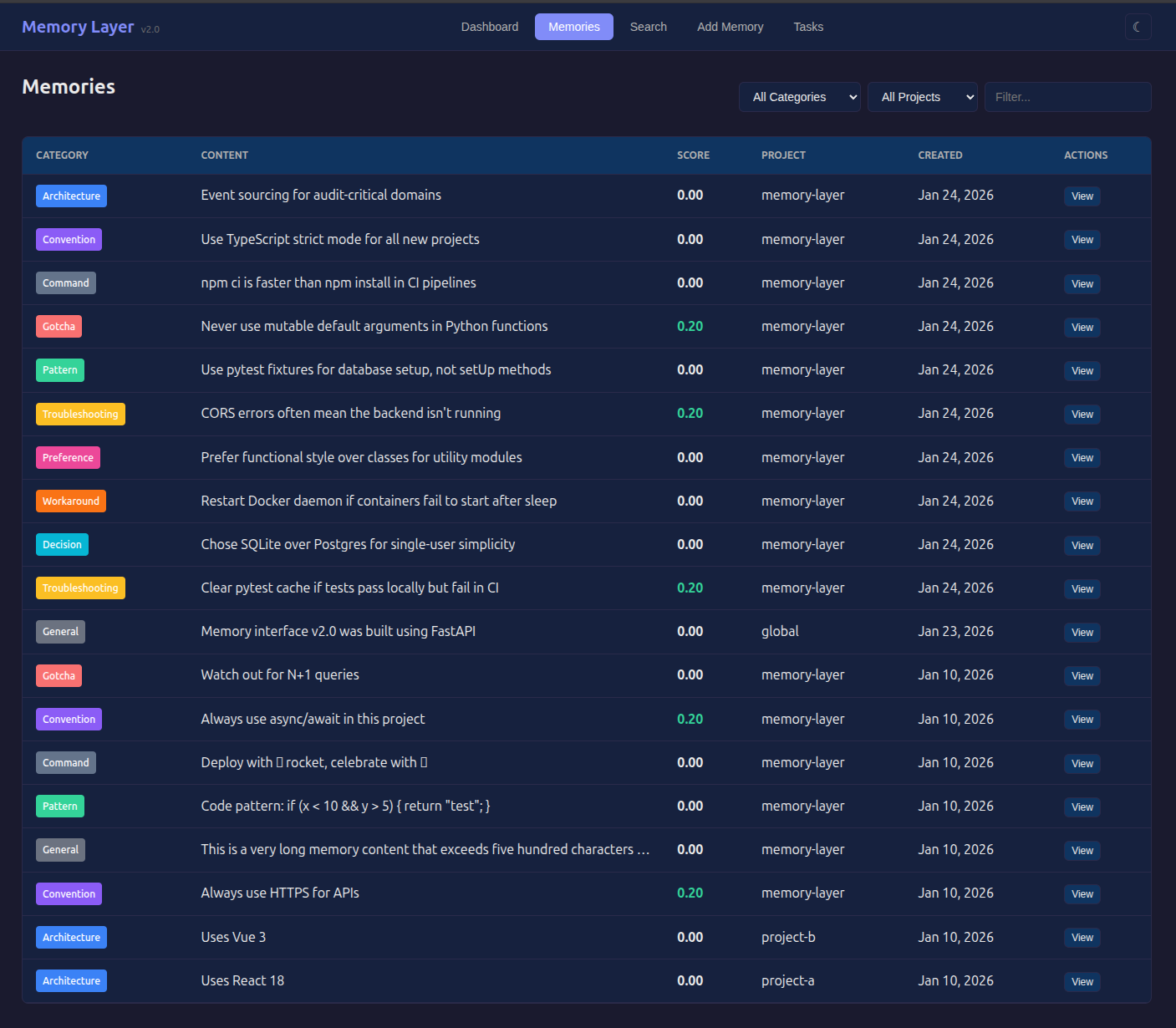Viewport: 1176px width, 1028px height.
Task: View the Uses React 18 memory
Action: 1082,982
